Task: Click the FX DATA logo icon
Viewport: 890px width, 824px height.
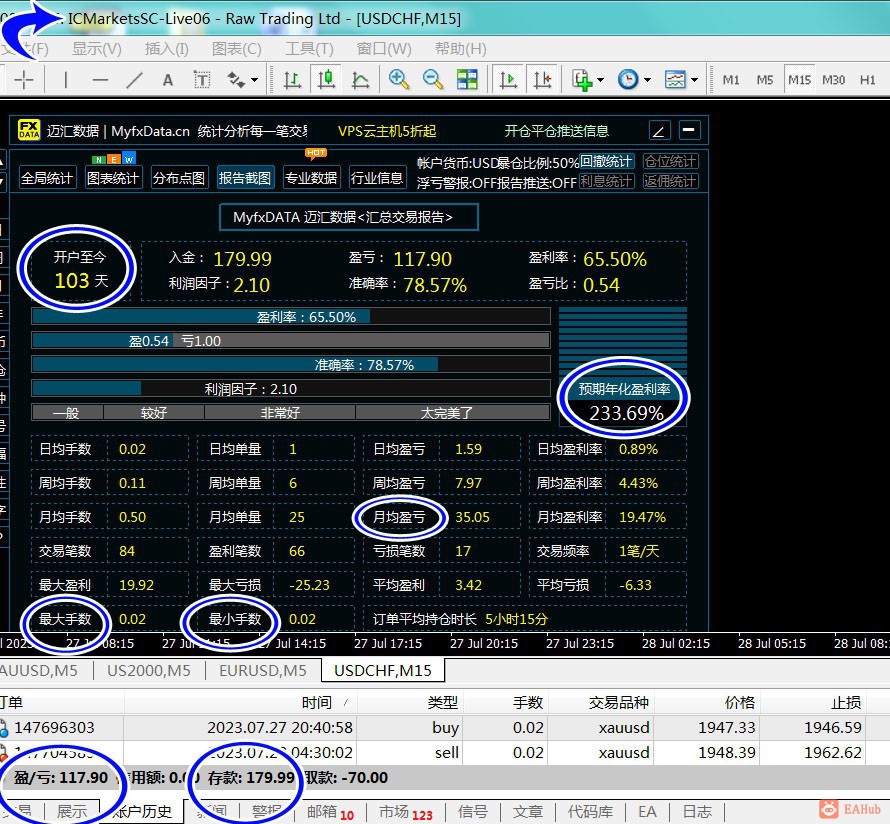Action: [28, 129]
